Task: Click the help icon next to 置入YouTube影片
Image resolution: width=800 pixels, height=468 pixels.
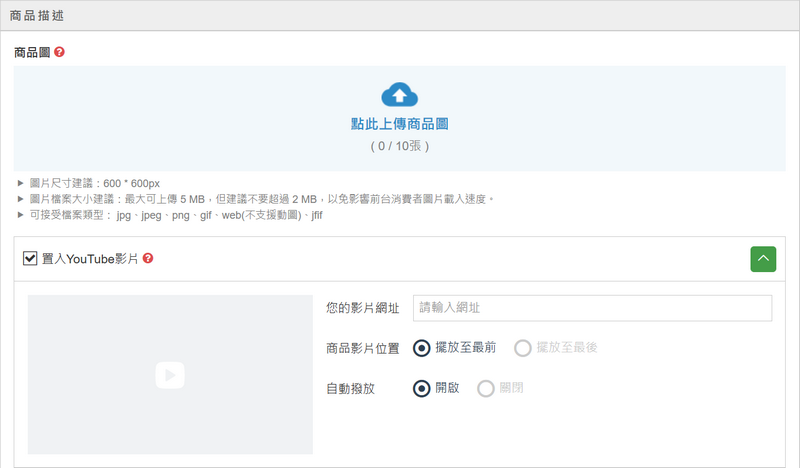Action: [148, 259]
